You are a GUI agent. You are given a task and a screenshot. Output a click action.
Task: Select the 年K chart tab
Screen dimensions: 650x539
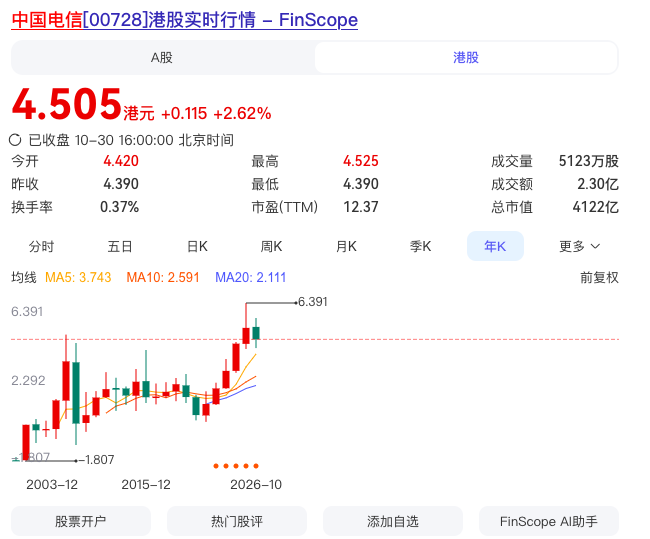pyautogui.click(x=495, y=246)
